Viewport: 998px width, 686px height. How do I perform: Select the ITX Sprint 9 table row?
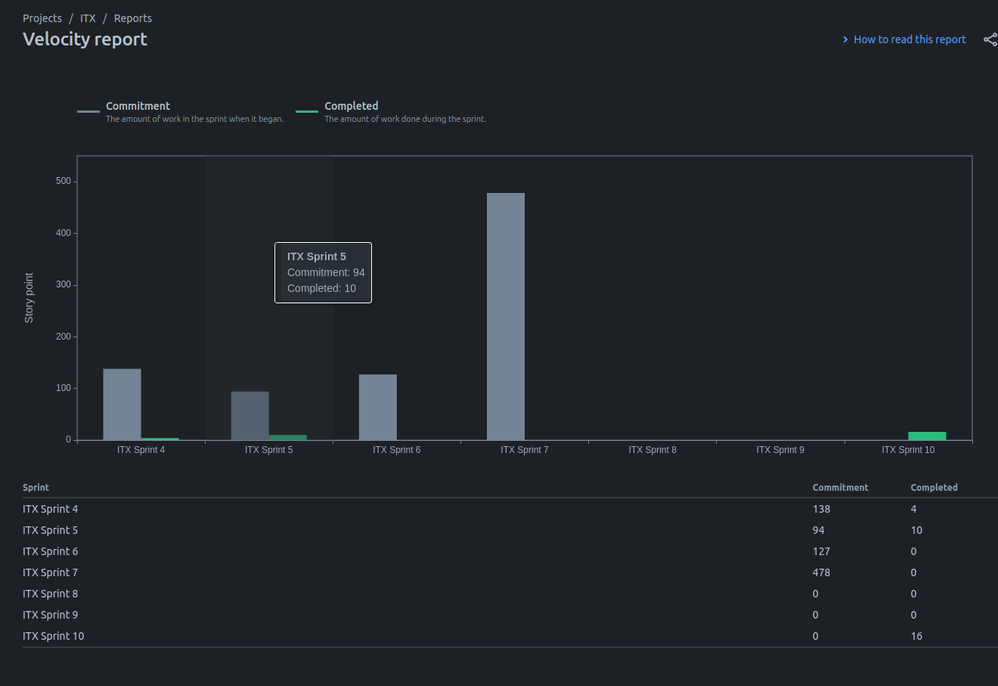click(x=510, y=615)
